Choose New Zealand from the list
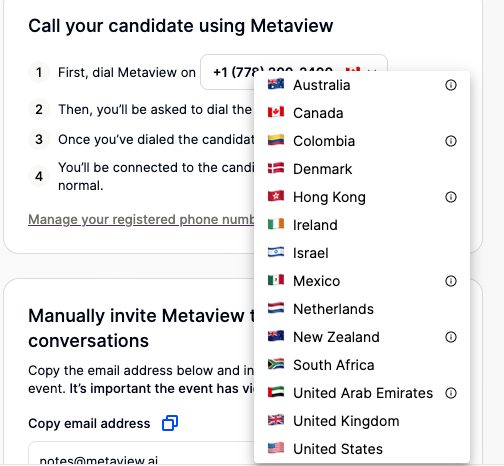Screen dimensions: 504x466 pos(362,337)
